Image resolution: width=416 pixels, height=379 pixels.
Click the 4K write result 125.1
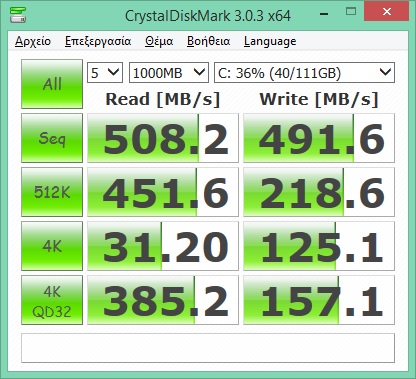[x=319, y=246]
